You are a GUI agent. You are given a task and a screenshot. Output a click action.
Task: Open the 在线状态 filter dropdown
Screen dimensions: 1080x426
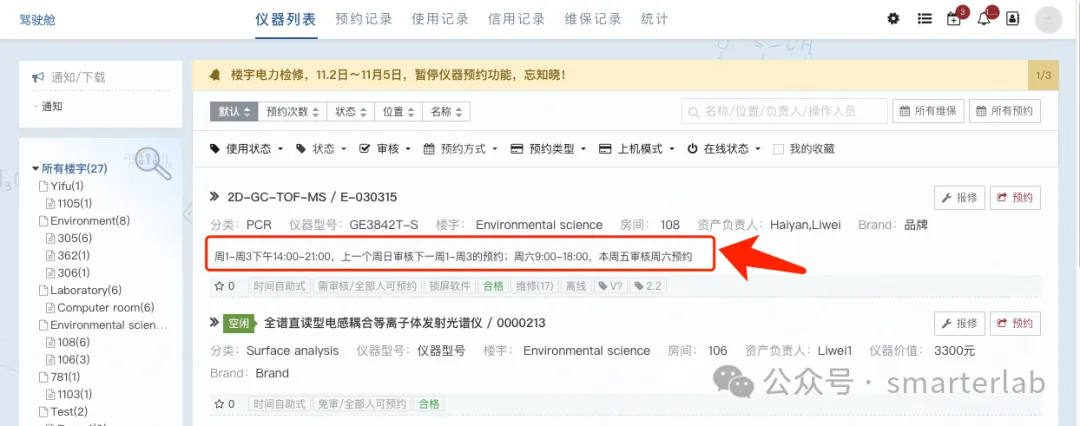(x=724, y=149)
